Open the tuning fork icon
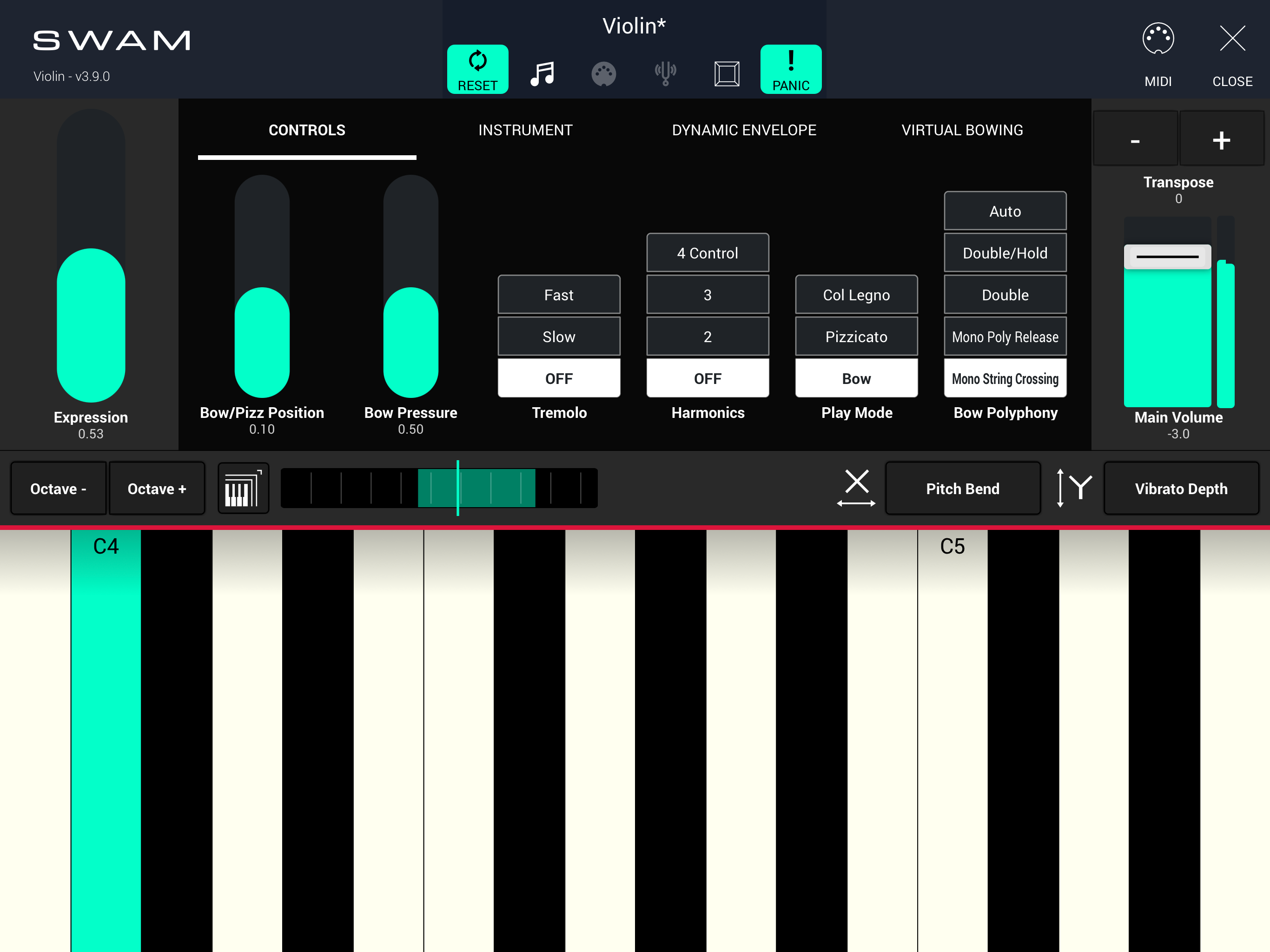Screen dimensions: 1270x952 (x=665, y=74)
